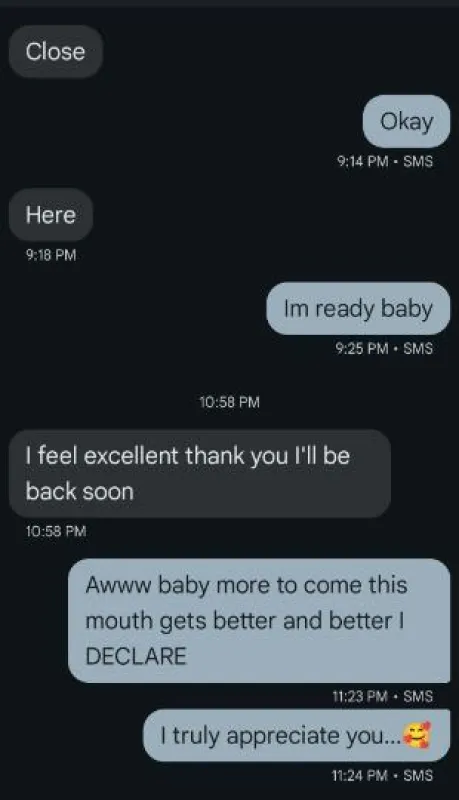Select the "Okay" sent message bubble
Screen dimensions: 459x800
[406, 121]
